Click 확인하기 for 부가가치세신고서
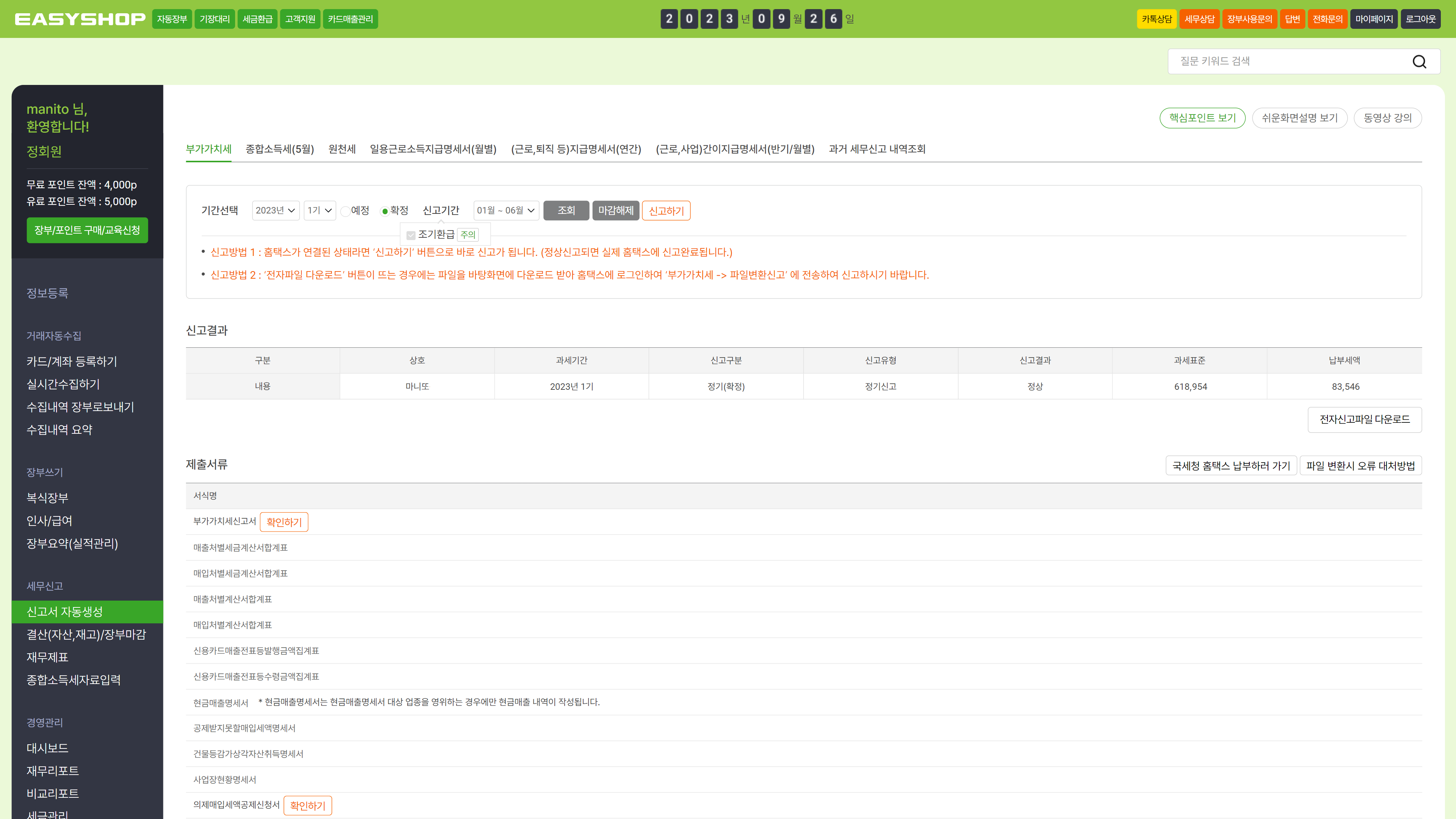Viewport: 1456px width, 819px height. pos(284,522)
